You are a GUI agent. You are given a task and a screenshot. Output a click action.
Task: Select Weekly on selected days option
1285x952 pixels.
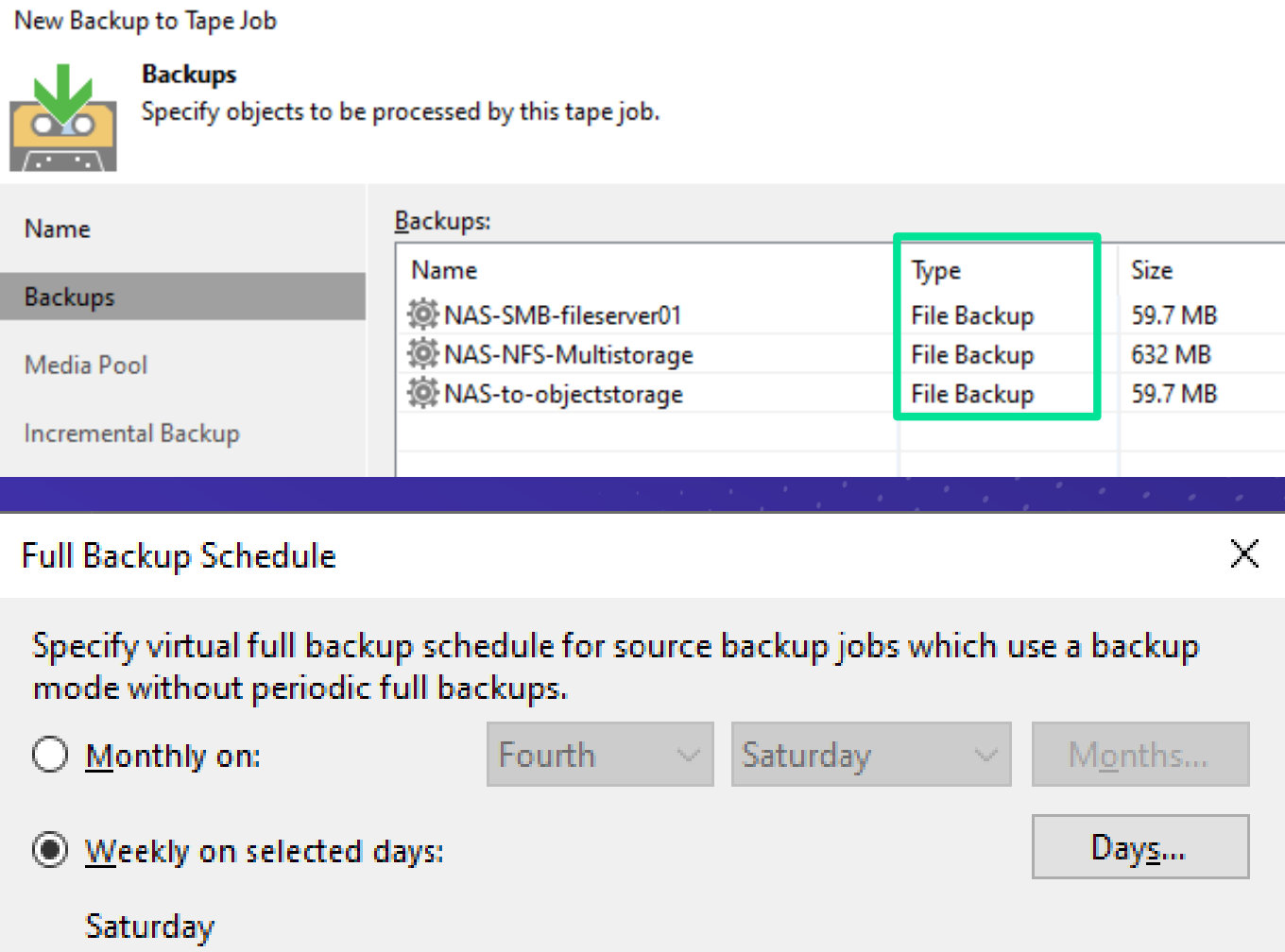point(50,850)
